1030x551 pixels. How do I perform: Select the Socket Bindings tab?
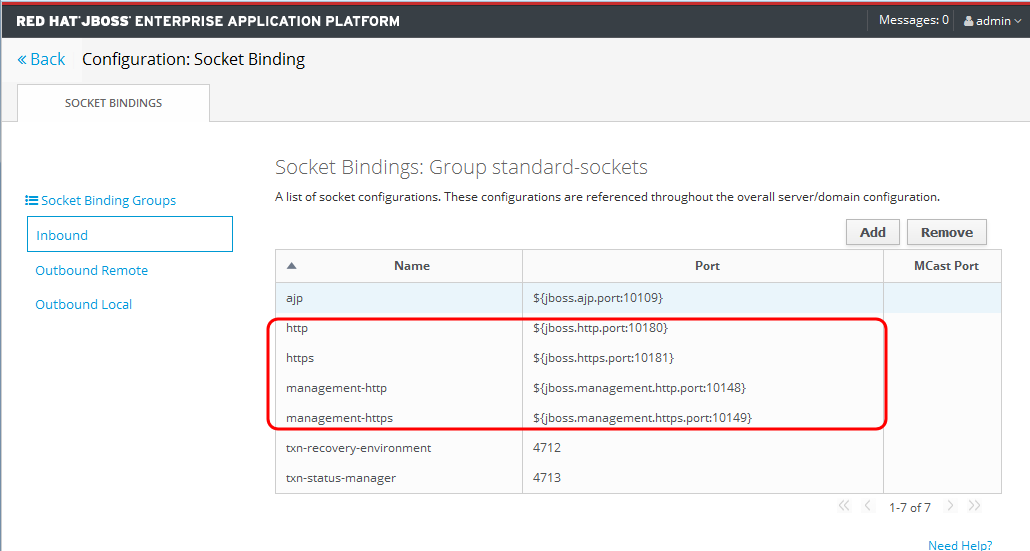(x=113, y=103)
